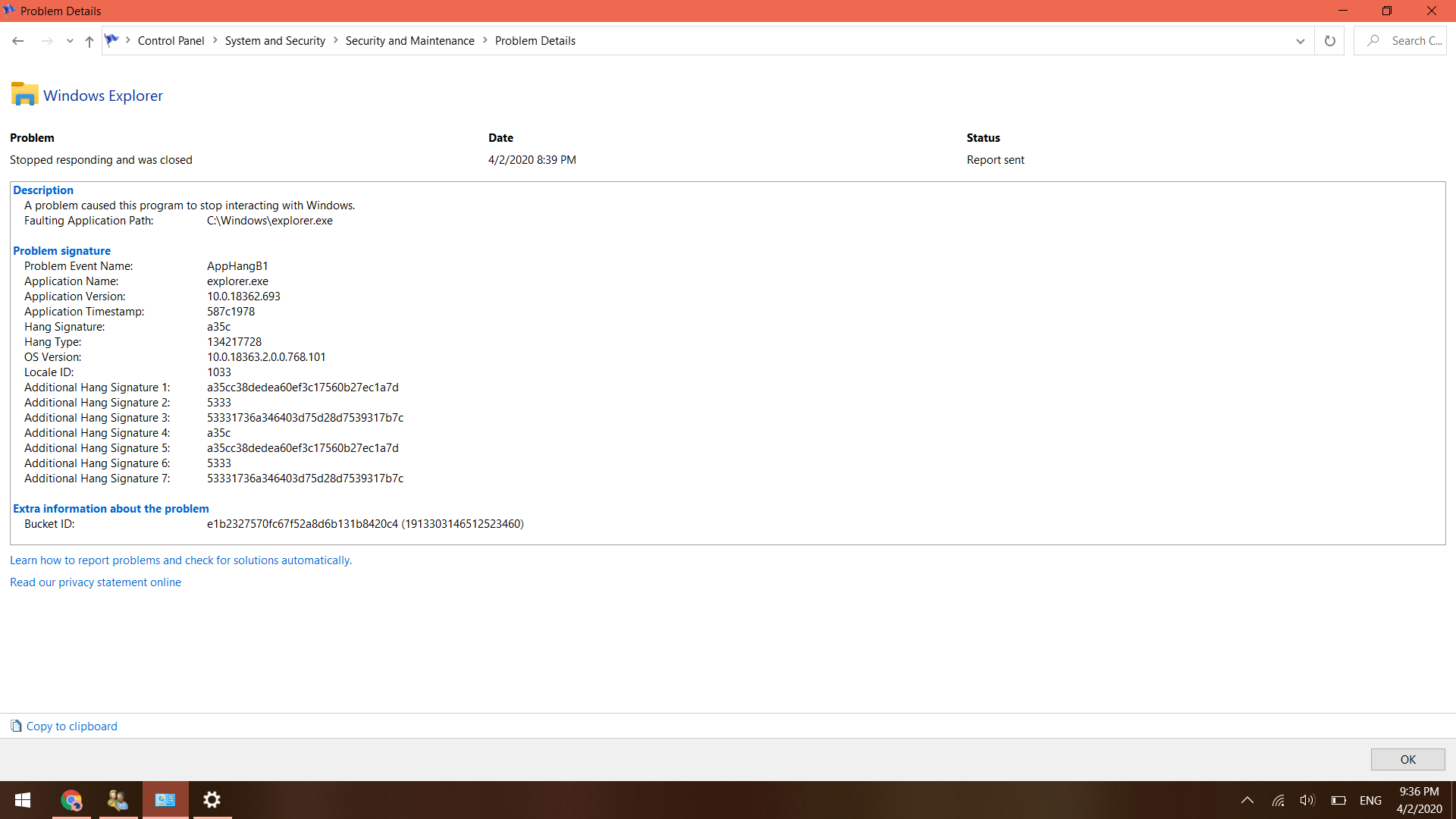This screenshot has height=819, width=1456.
Task: Open Control Panel breadcrumb
Action: click(171, 41)
